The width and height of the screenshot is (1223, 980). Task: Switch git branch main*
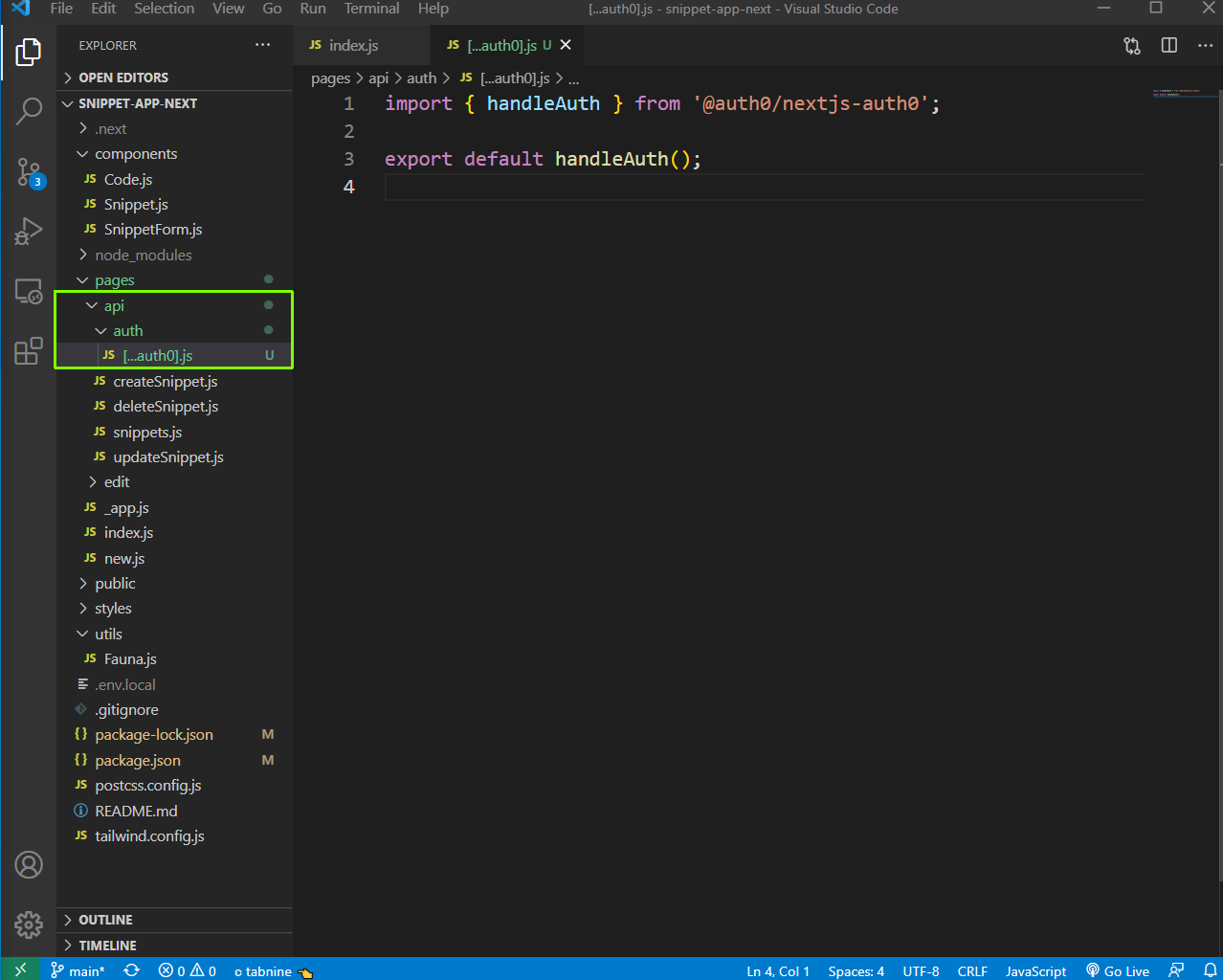(x=78, y=970)
